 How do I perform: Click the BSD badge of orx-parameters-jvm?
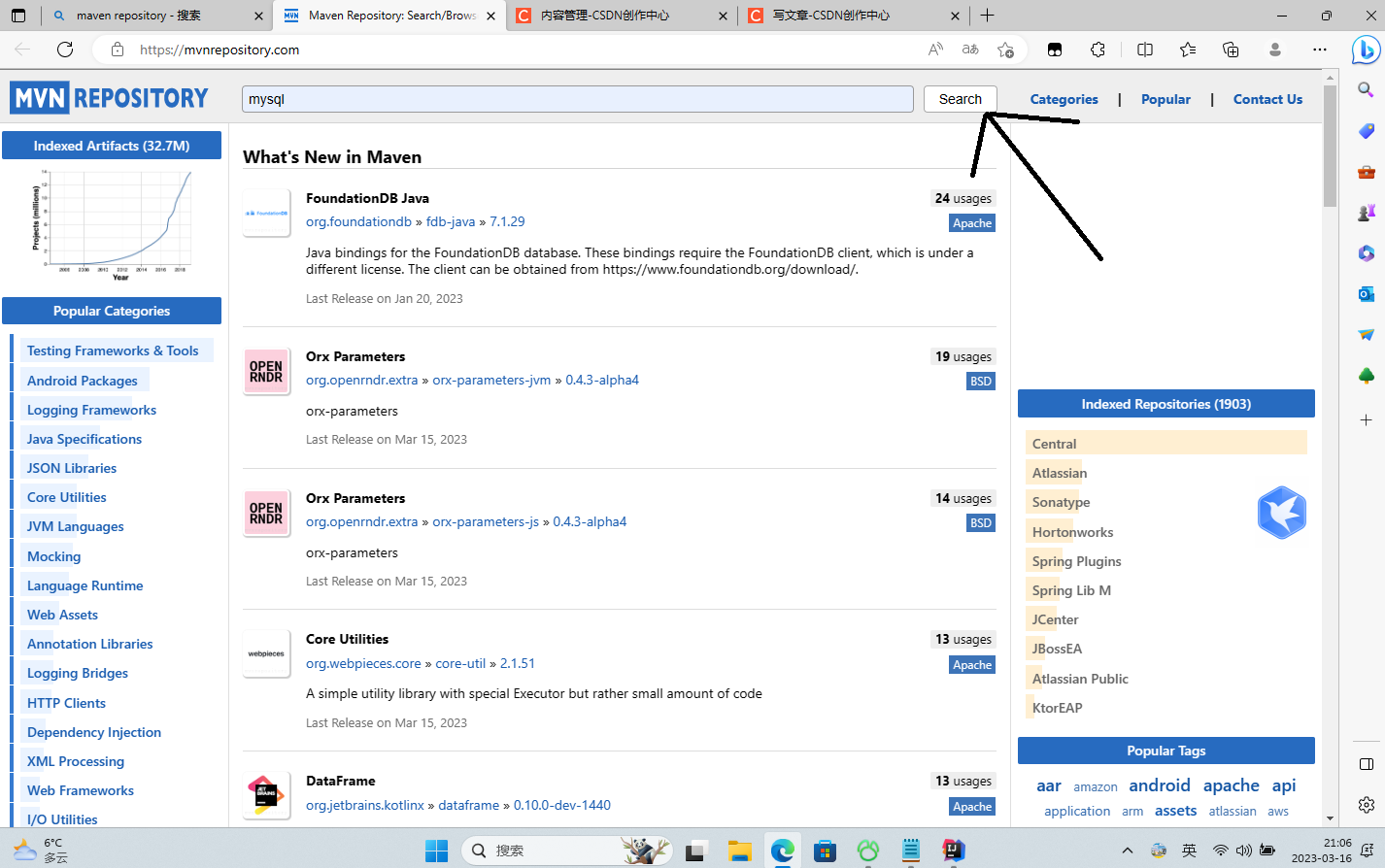pos(981,382)
